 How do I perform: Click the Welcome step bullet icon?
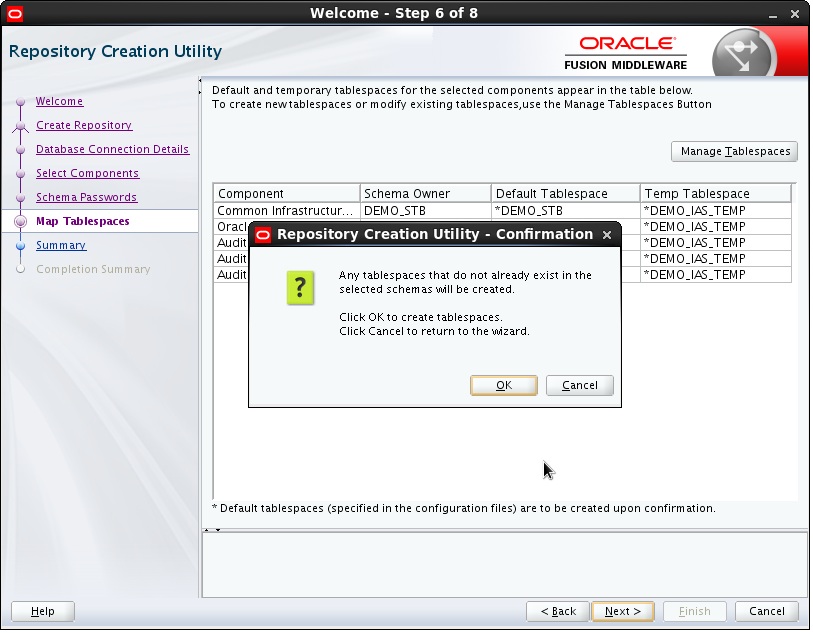pyautogui.click(x=21, y=102)
